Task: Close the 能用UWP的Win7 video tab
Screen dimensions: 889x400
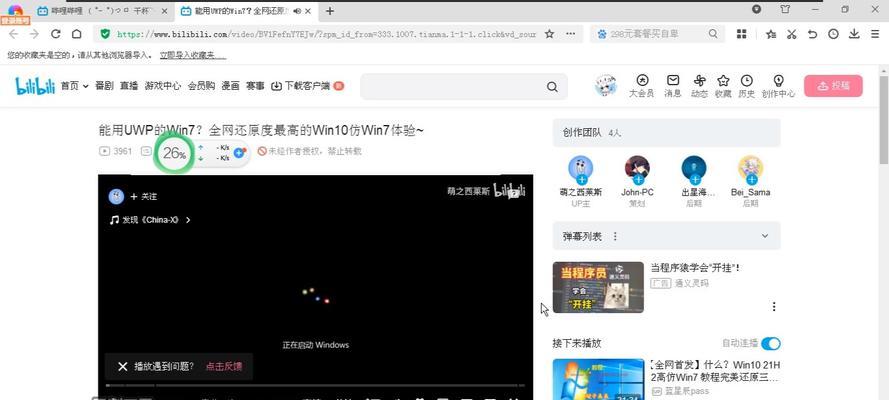Action: (310, 11)
